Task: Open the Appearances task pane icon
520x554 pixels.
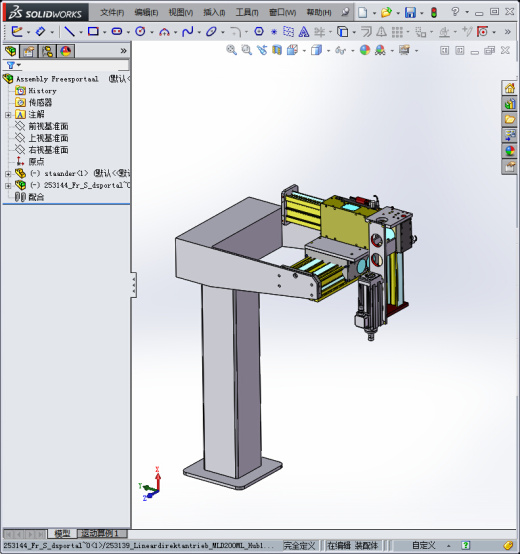Action: point(509,151)
